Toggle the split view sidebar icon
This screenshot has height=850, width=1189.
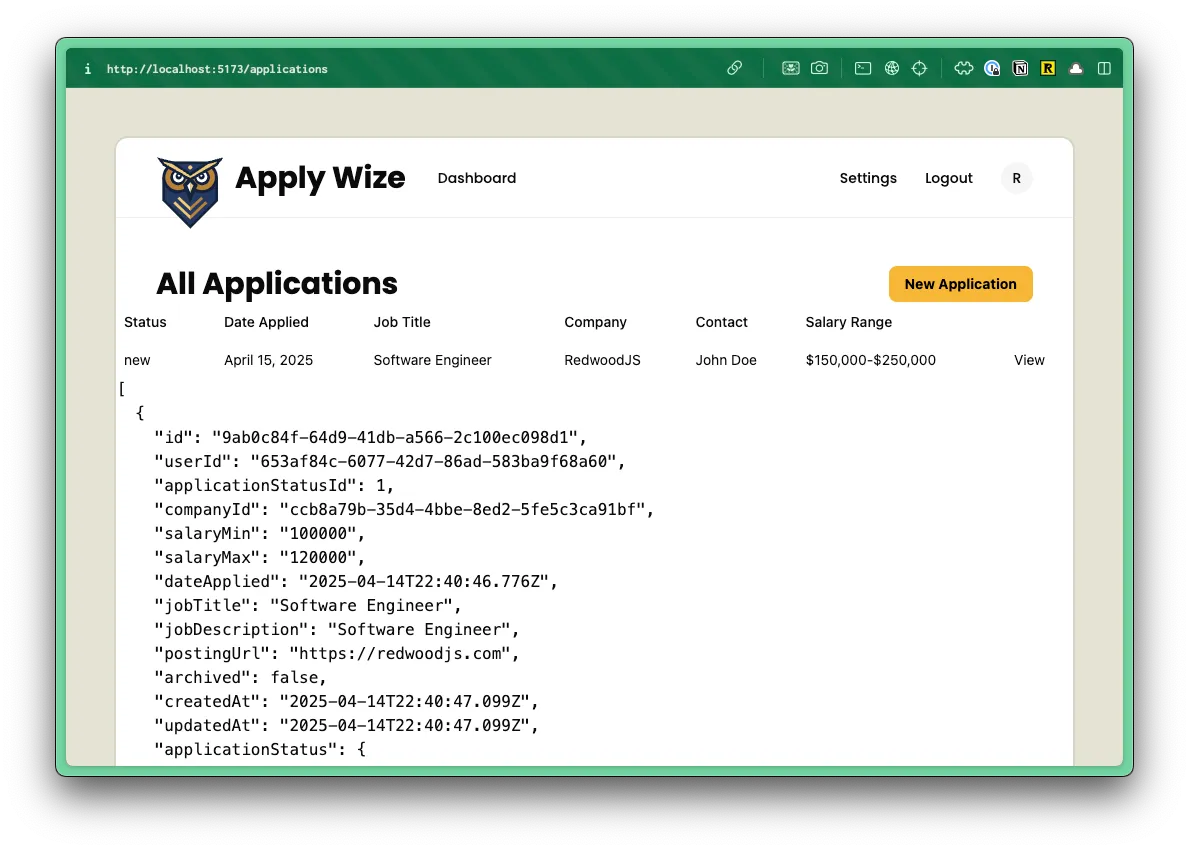tap(1104, 68)
